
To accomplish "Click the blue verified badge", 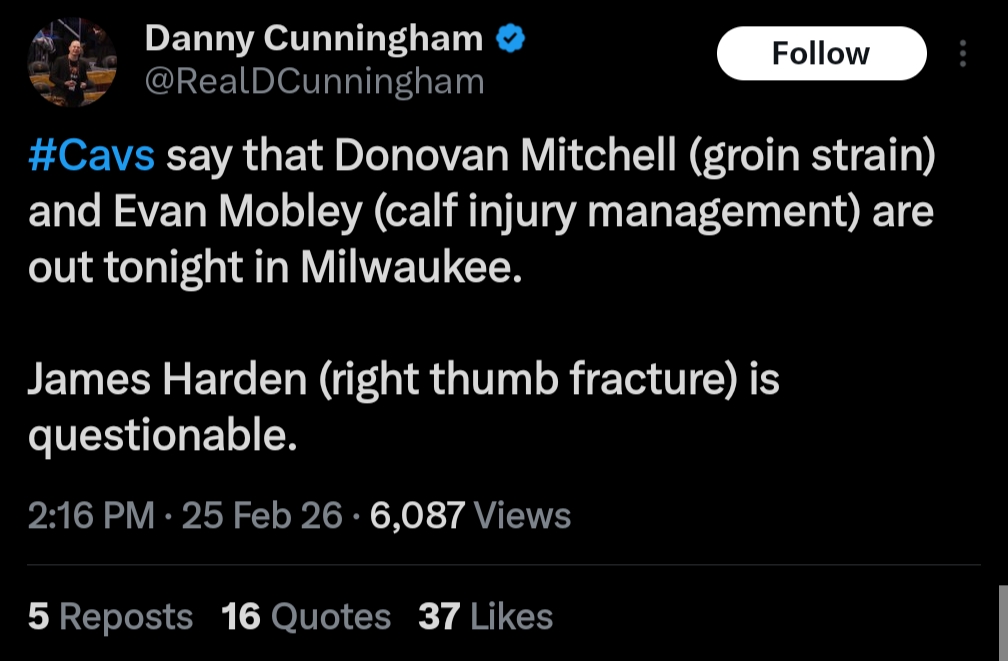I will coord(512,39).
